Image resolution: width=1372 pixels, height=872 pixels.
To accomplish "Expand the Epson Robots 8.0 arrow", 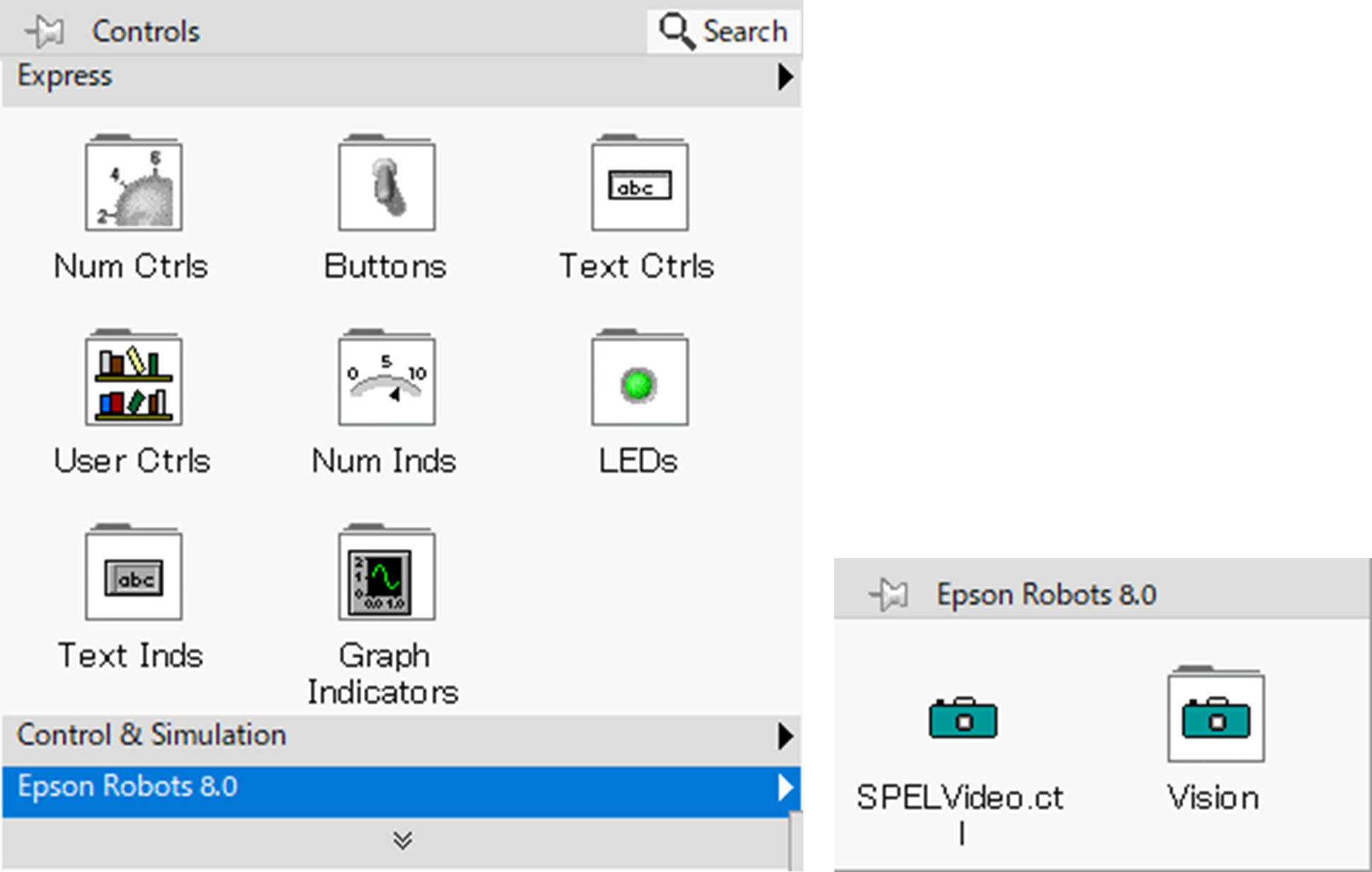I will tap(785, 788).
